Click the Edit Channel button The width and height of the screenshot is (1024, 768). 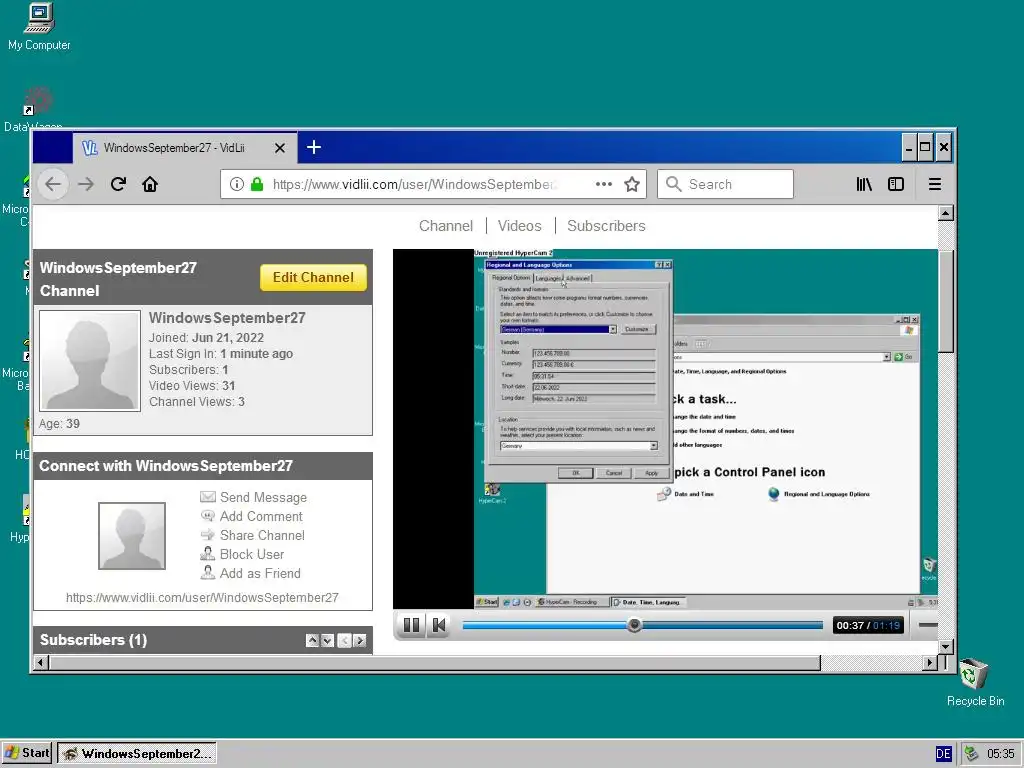pyautogui.click(x=313, y=278)
